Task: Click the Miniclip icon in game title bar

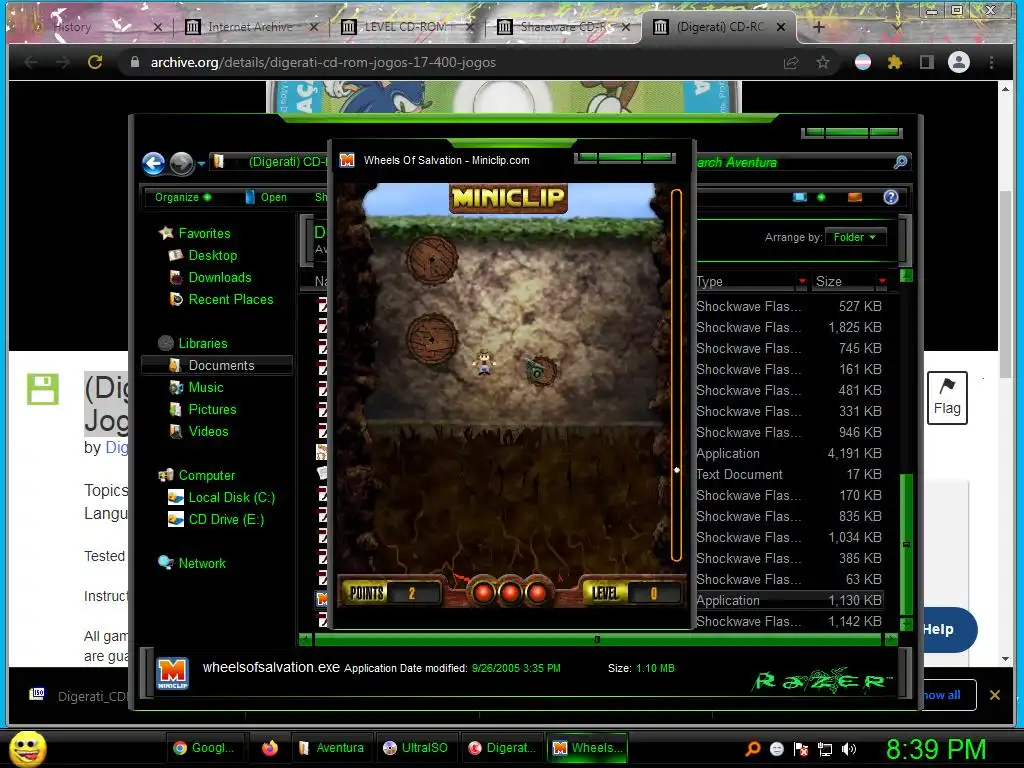Action: [x=347, y=160]
